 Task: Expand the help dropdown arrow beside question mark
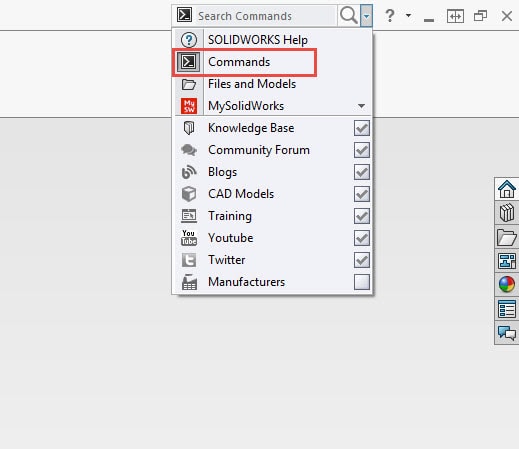pyautogui.click(x=408, y=15)
